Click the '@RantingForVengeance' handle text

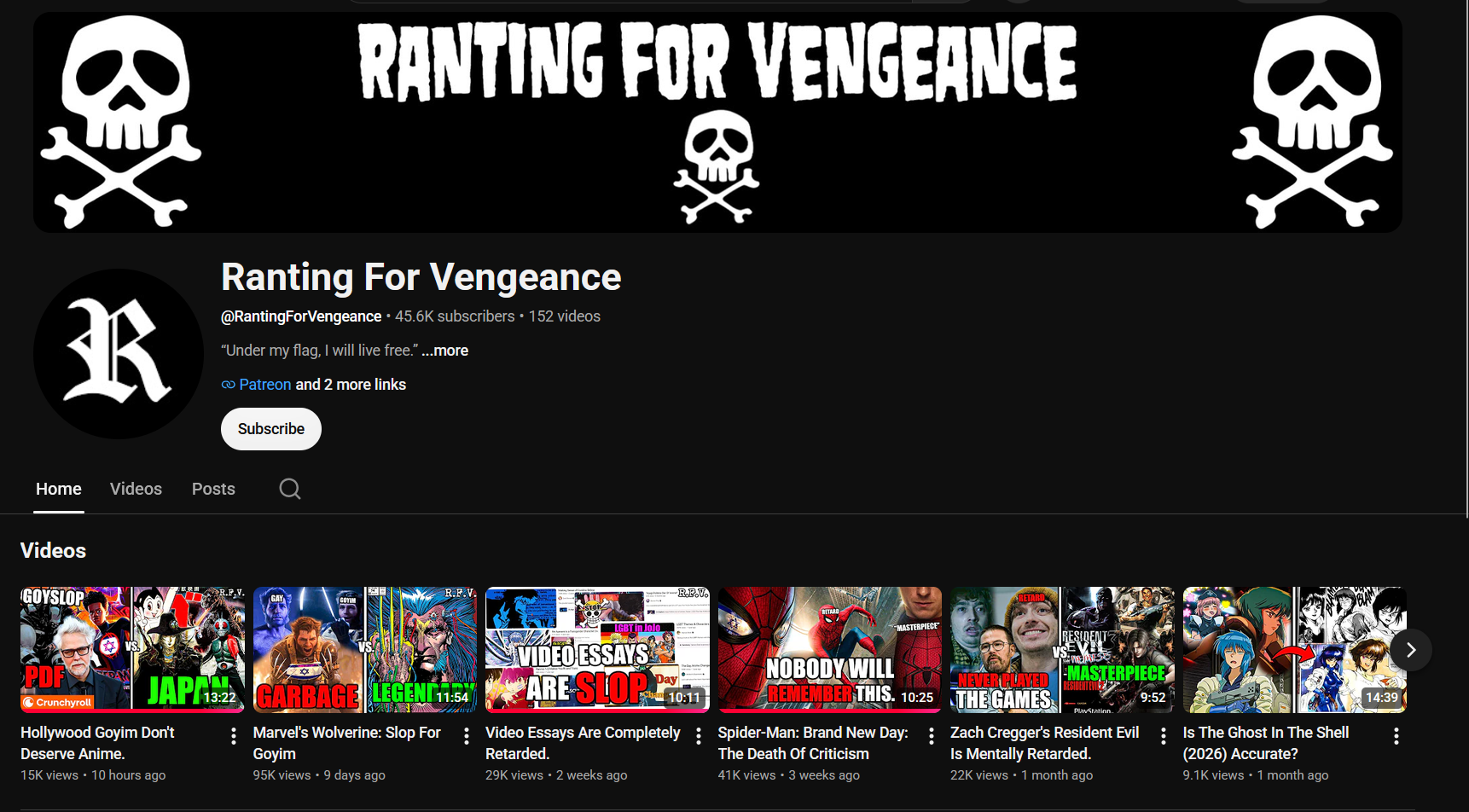pyautogui.click(x=301, y=316)
